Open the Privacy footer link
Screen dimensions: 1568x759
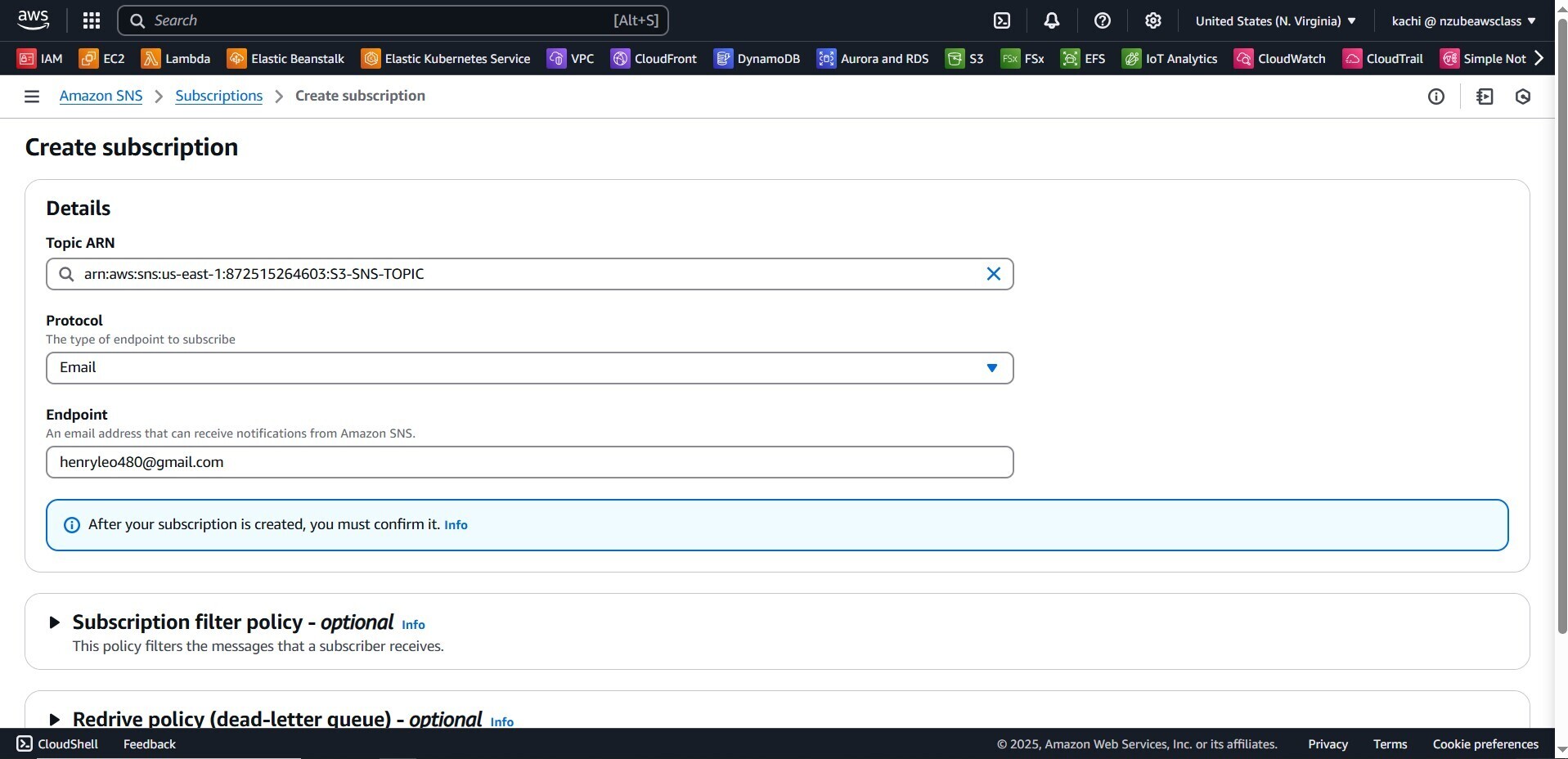point(1328,744)
